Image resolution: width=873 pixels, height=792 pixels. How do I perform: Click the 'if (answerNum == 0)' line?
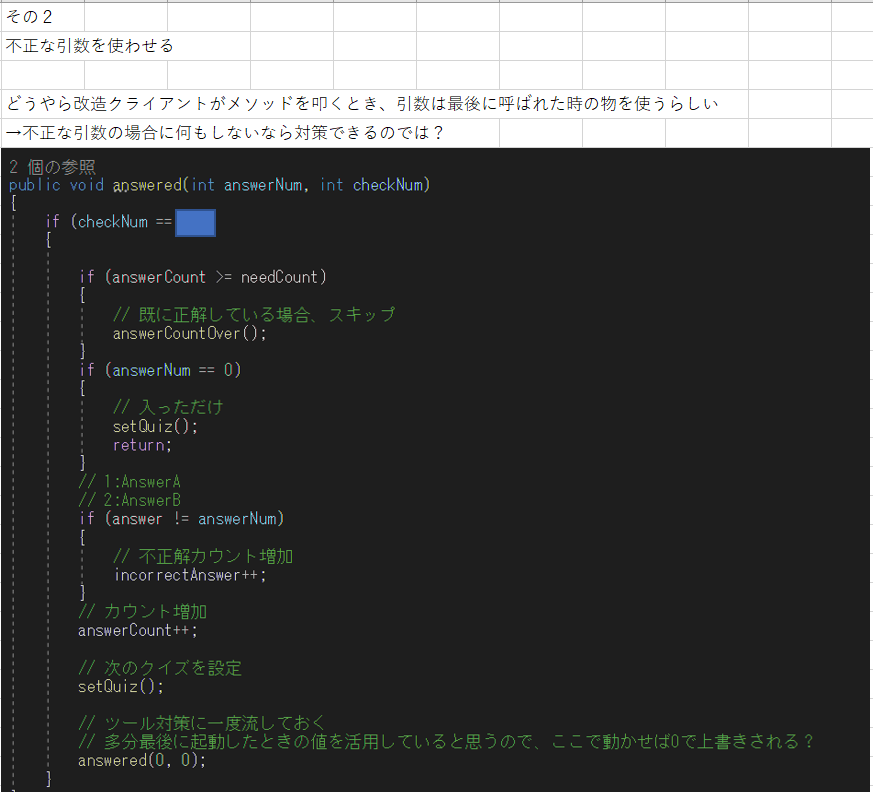pos(160,370)
